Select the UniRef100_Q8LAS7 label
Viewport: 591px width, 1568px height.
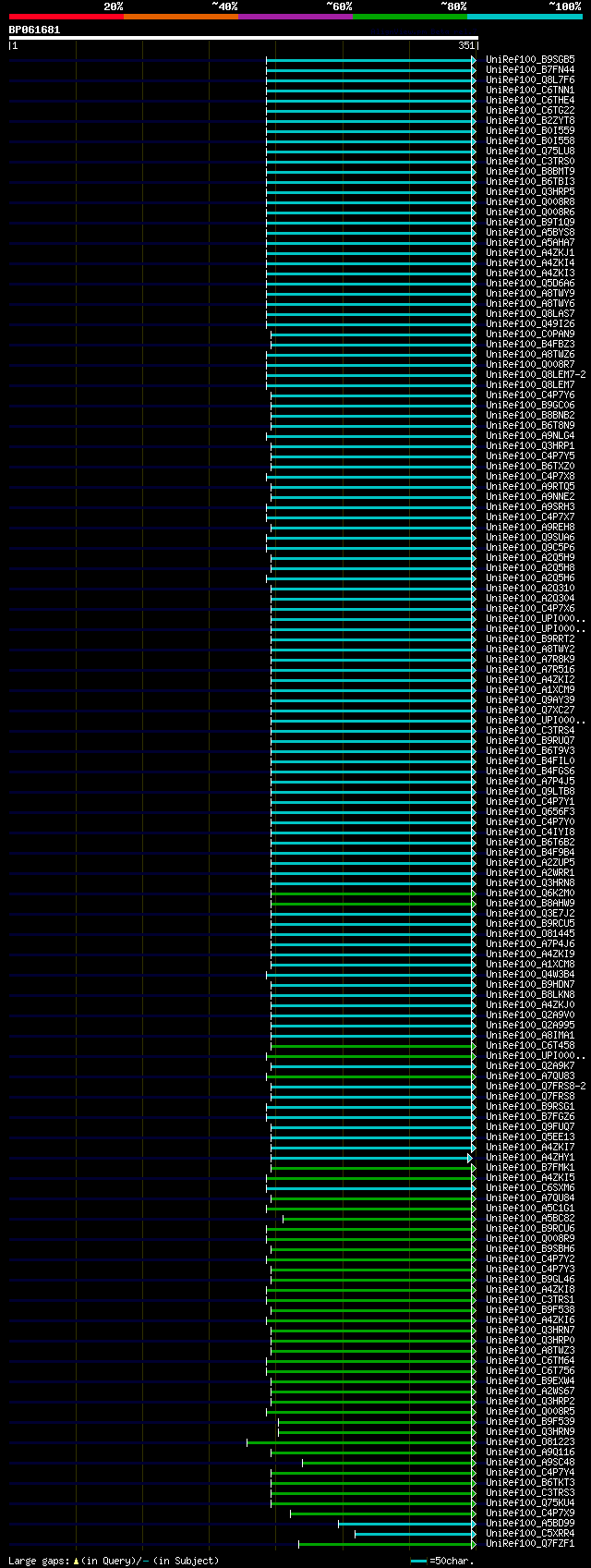point(530,314)
